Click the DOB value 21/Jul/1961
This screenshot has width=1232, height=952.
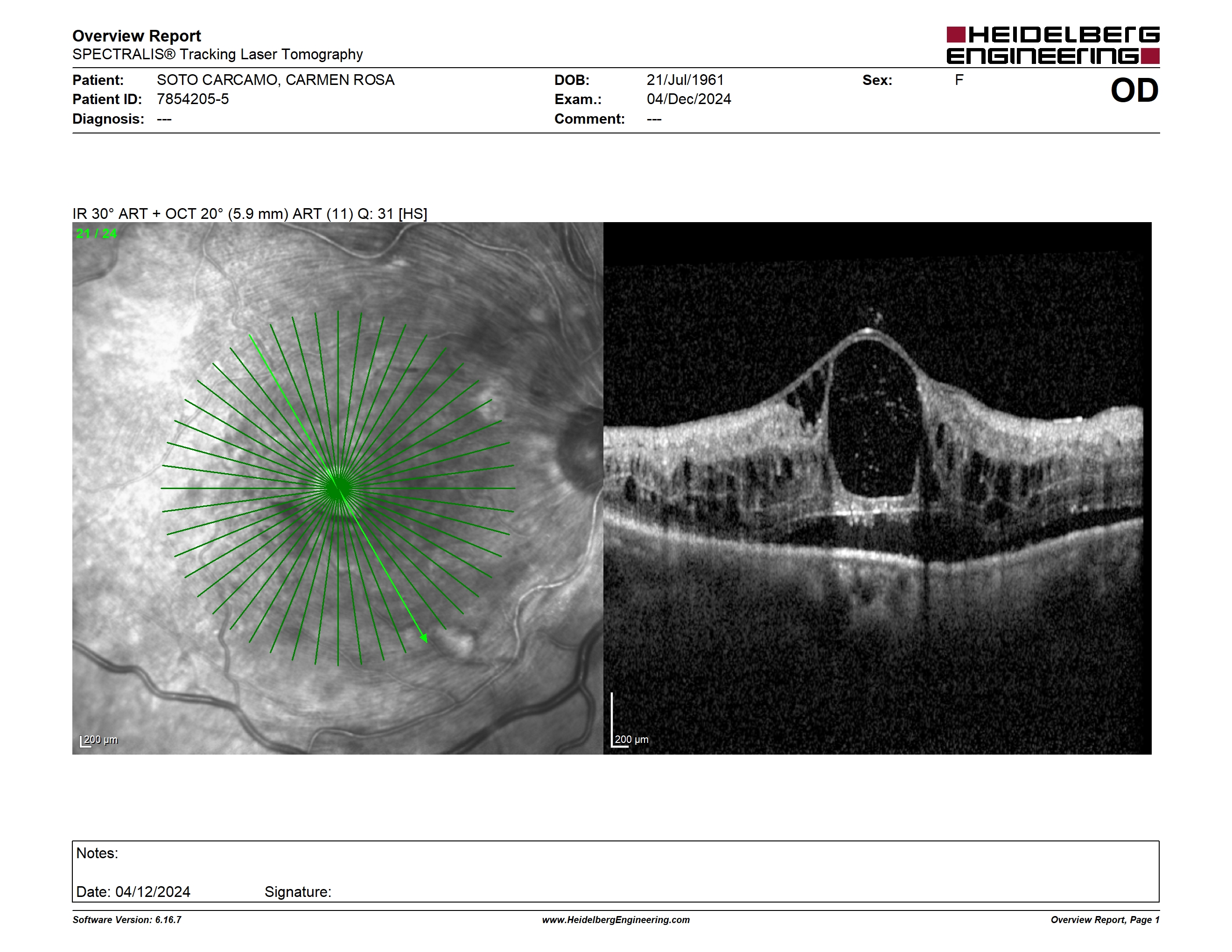click(685, 80)
